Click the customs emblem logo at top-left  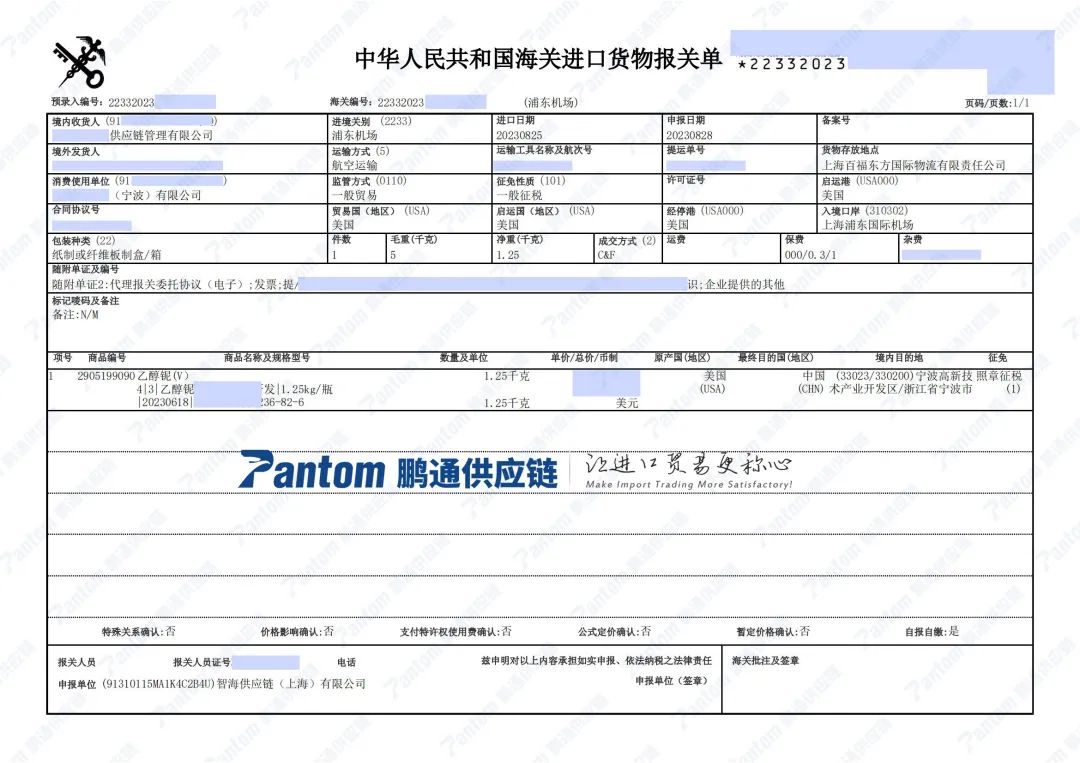coord(80,63)
